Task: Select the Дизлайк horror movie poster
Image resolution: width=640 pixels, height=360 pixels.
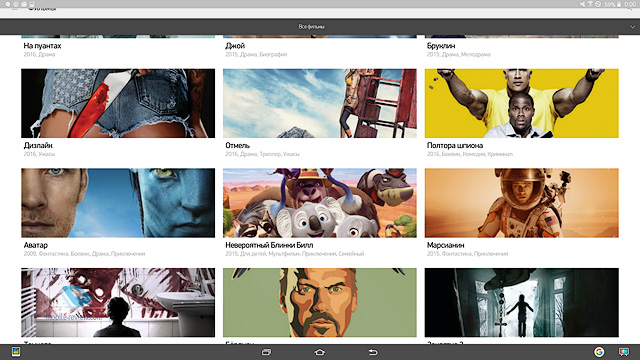Action: [118, 103]
